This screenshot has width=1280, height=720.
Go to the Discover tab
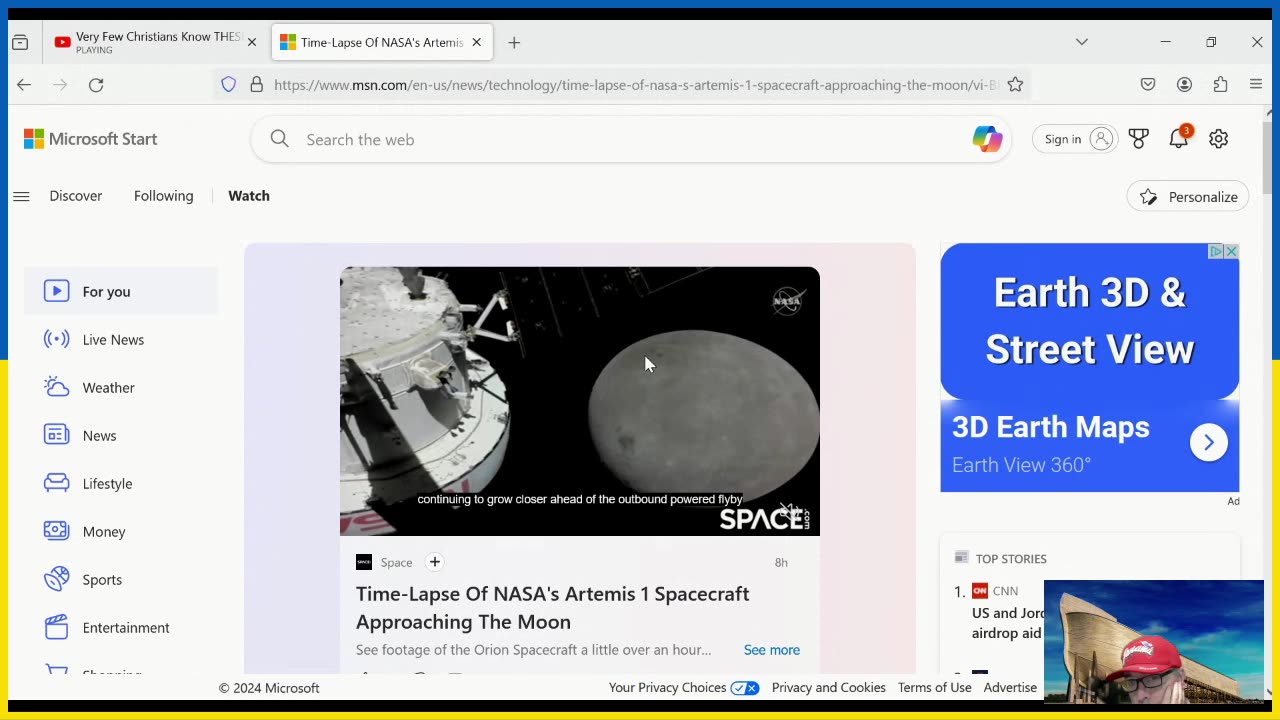(76, 196)
